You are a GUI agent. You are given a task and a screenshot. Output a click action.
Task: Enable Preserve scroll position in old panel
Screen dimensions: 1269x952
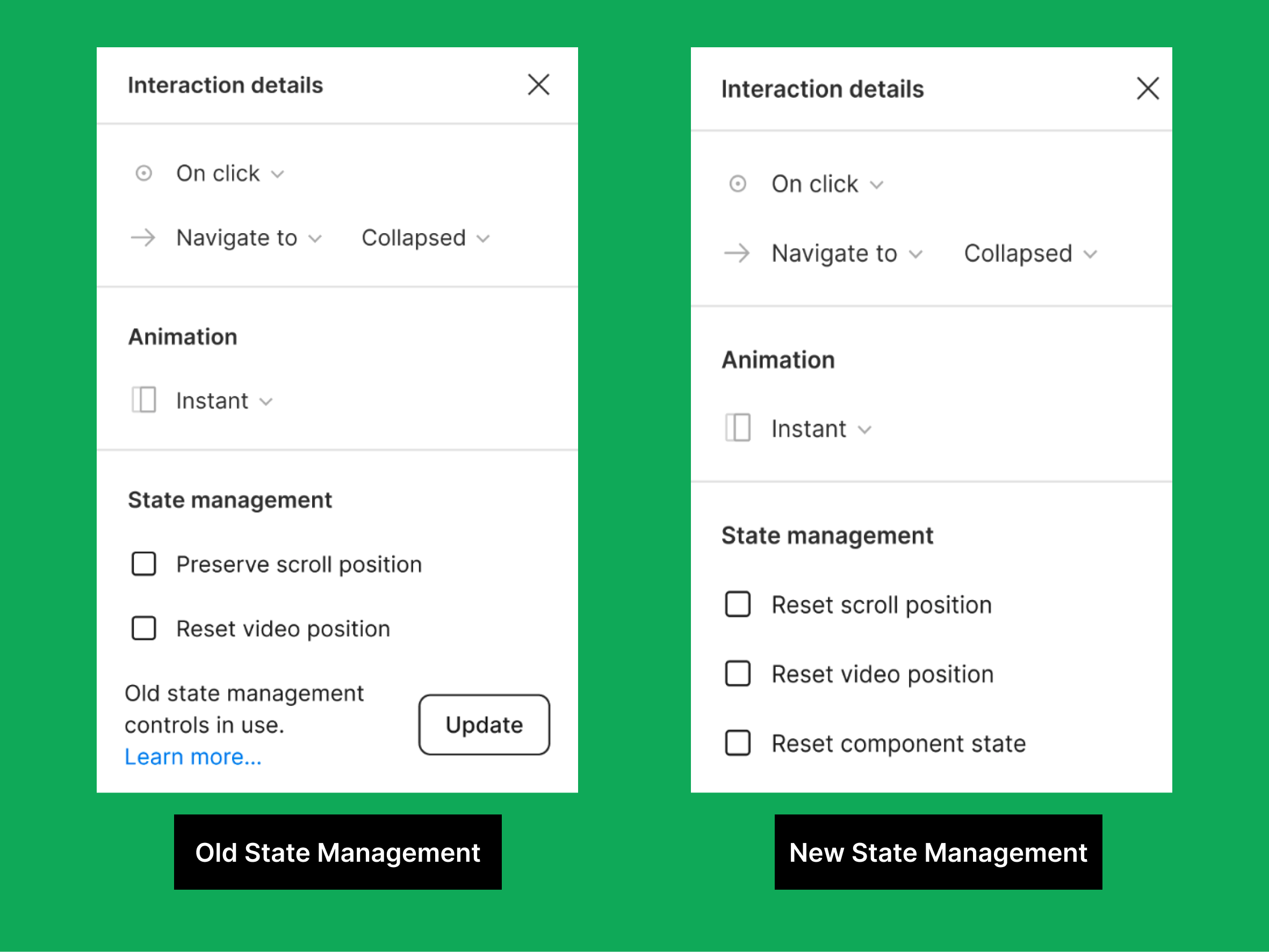[144, 564]
